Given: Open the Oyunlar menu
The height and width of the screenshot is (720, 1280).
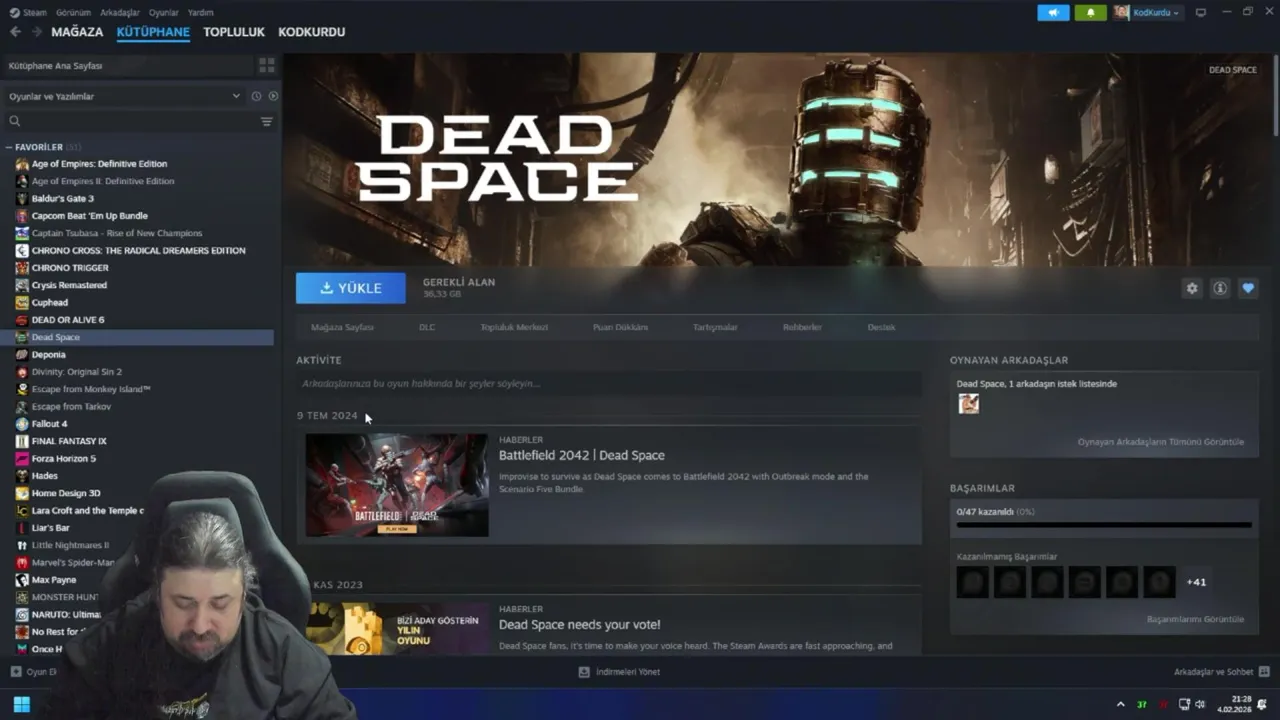Looking at the screenshot, I should pyautogui.click(x=163, y=12).
